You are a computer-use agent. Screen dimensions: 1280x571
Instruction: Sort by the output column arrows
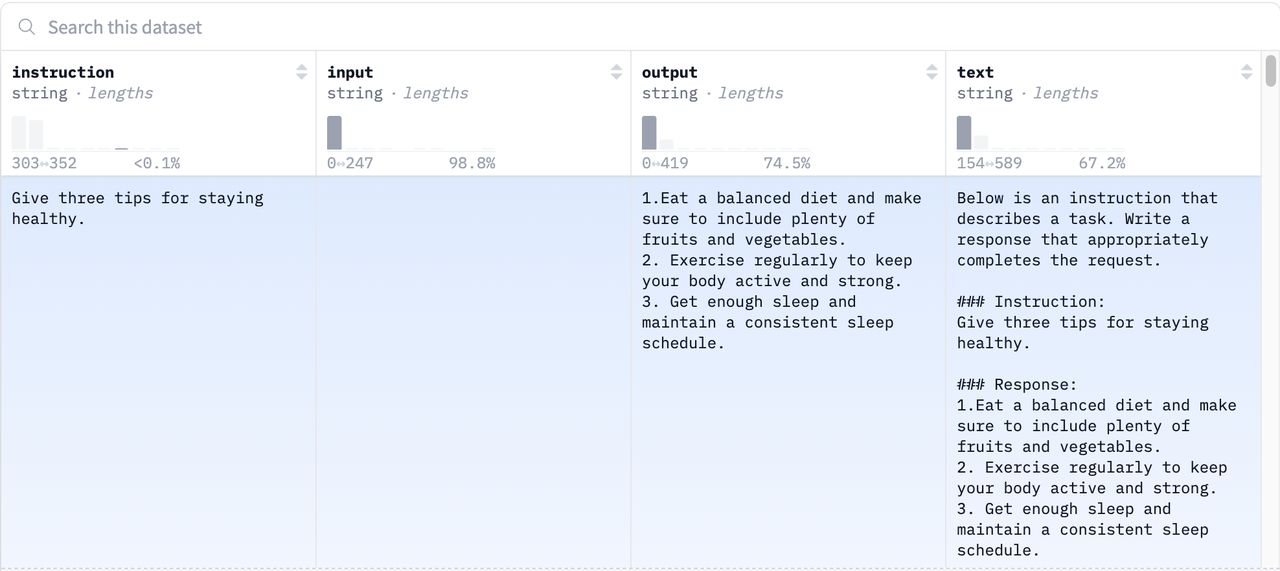pyautogui.click(x=932, y=72)
